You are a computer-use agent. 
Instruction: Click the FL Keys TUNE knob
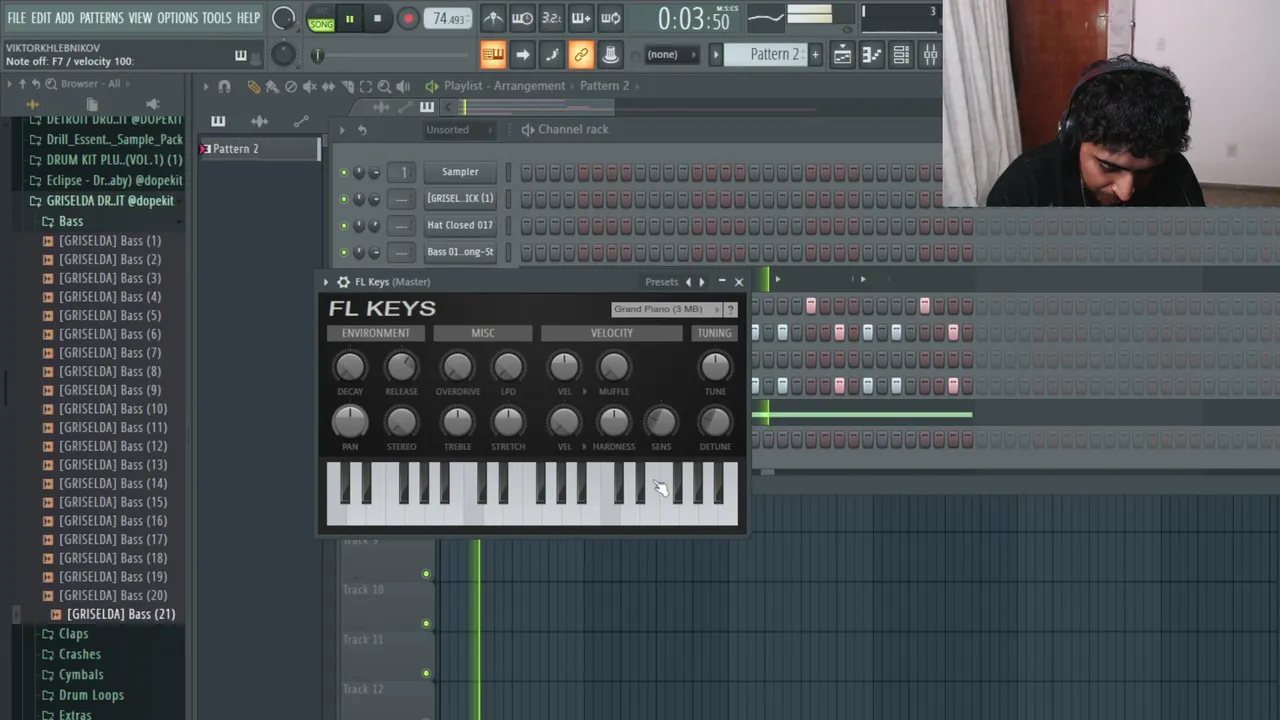coord(715,367)
